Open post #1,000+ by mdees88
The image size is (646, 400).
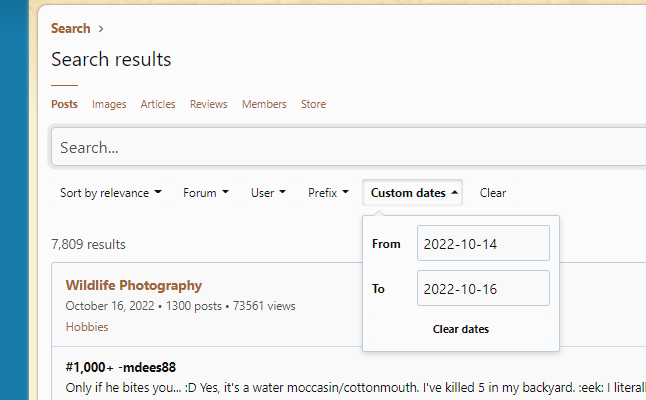(x=120, y=367)
